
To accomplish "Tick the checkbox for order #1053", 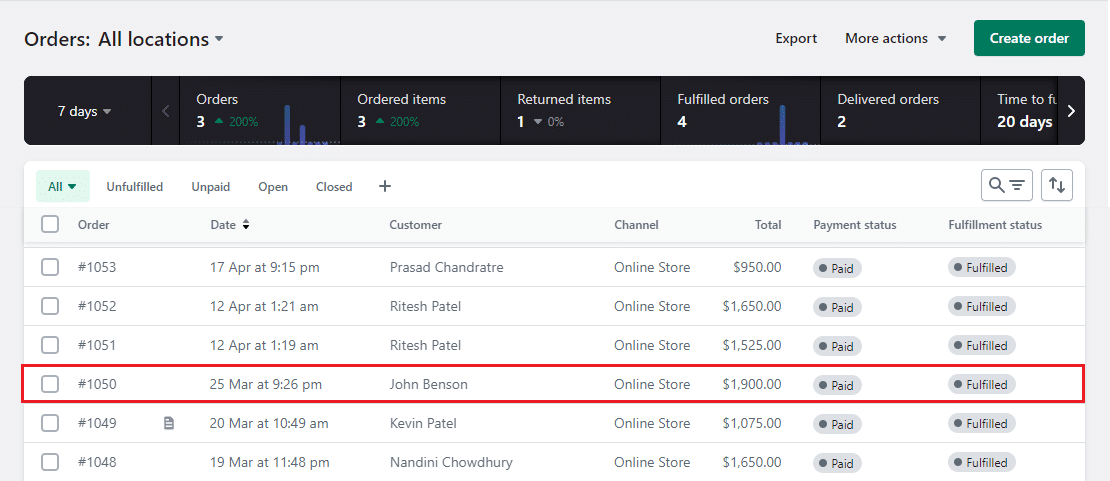I will 50,267.
